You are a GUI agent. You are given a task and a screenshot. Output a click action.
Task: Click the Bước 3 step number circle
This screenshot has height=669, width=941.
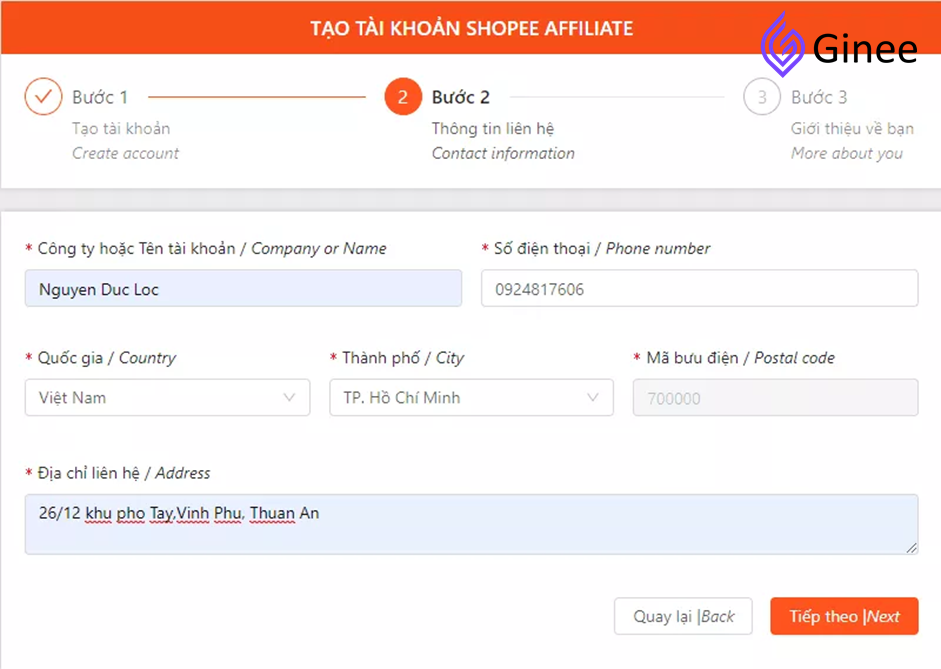pos(762,97)
